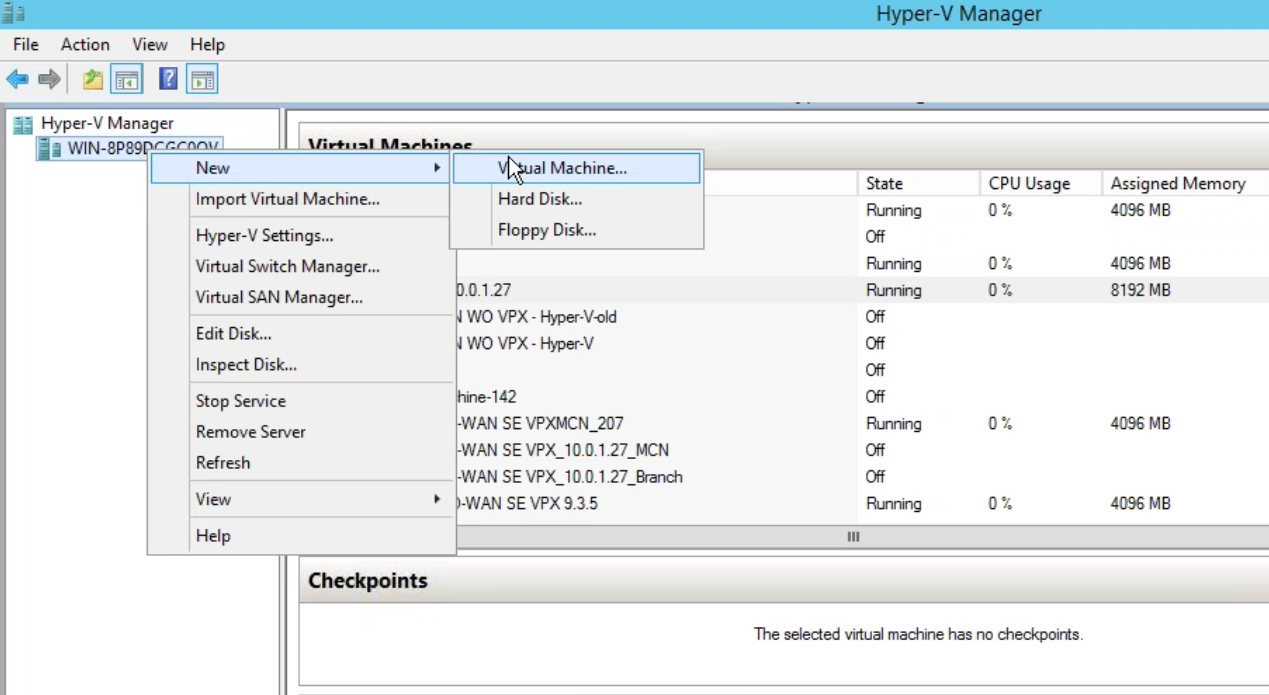Toggle the Show/Hide Action Pane icon
Viewport: 1269px width, 695px height.
tap(202, 80)
